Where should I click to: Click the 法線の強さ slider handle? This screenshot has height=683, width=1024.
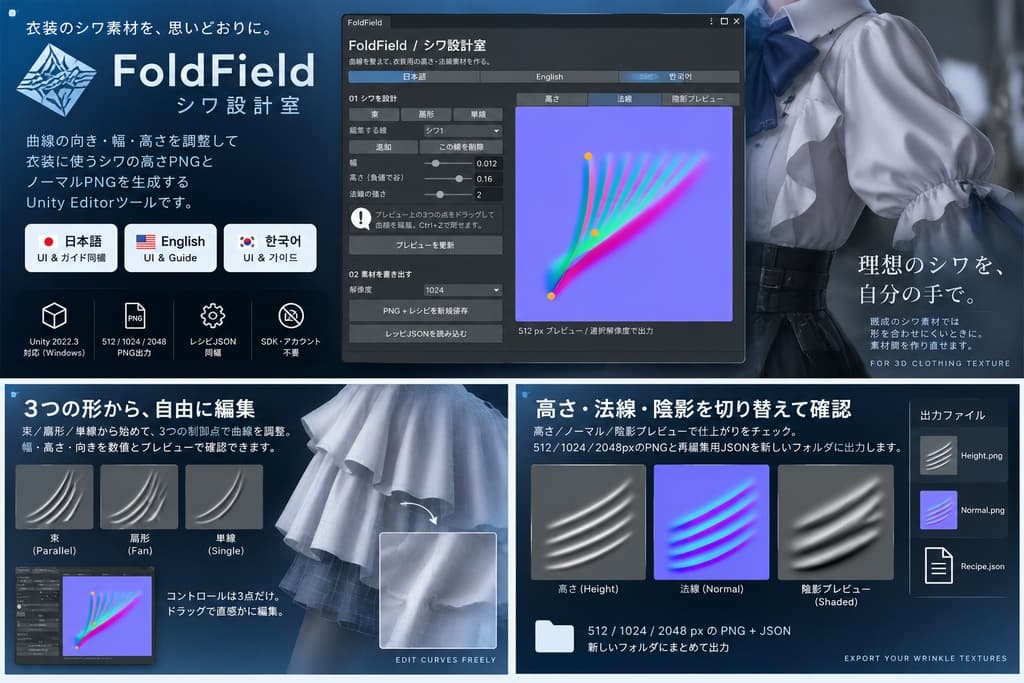[440, 194]
